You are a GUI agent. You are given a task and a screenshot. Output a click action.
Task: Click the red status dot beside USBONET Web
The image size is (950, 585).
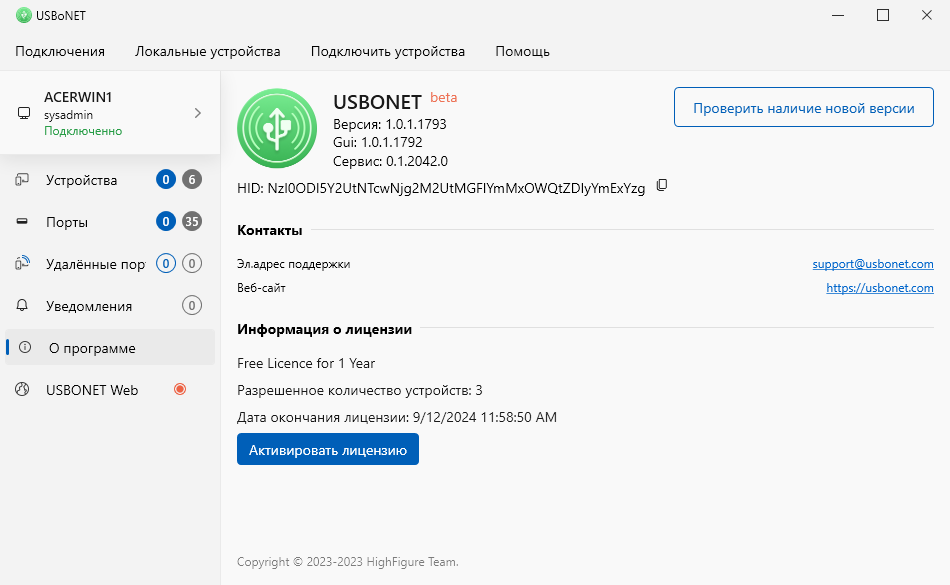(x=180, y=389)
